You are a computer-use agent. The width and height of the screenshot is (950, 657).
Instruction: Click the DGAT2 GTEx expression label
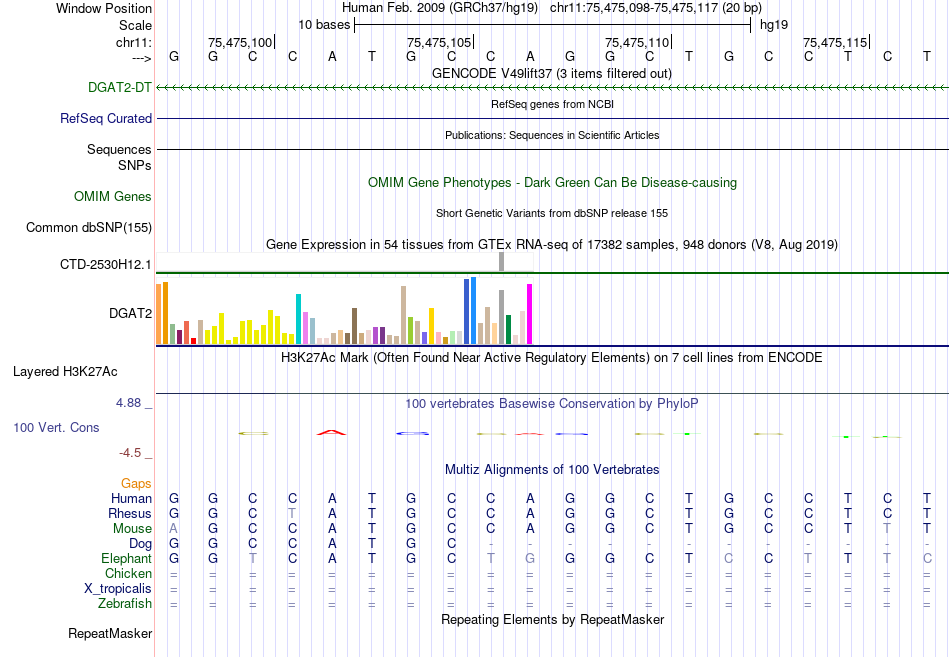coord(130,313)
